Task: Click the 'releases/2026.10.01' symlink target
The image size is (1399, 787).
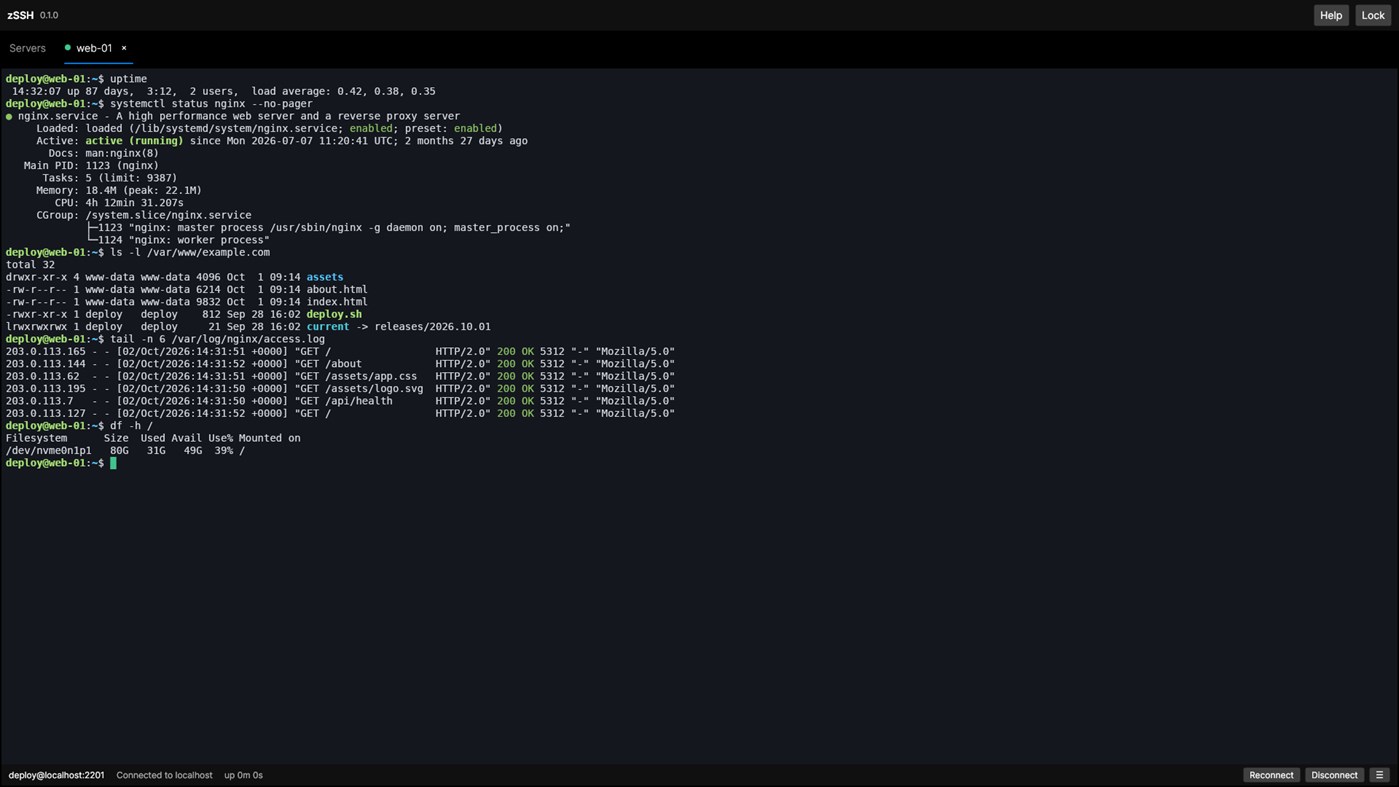Action: click(432, 326)
